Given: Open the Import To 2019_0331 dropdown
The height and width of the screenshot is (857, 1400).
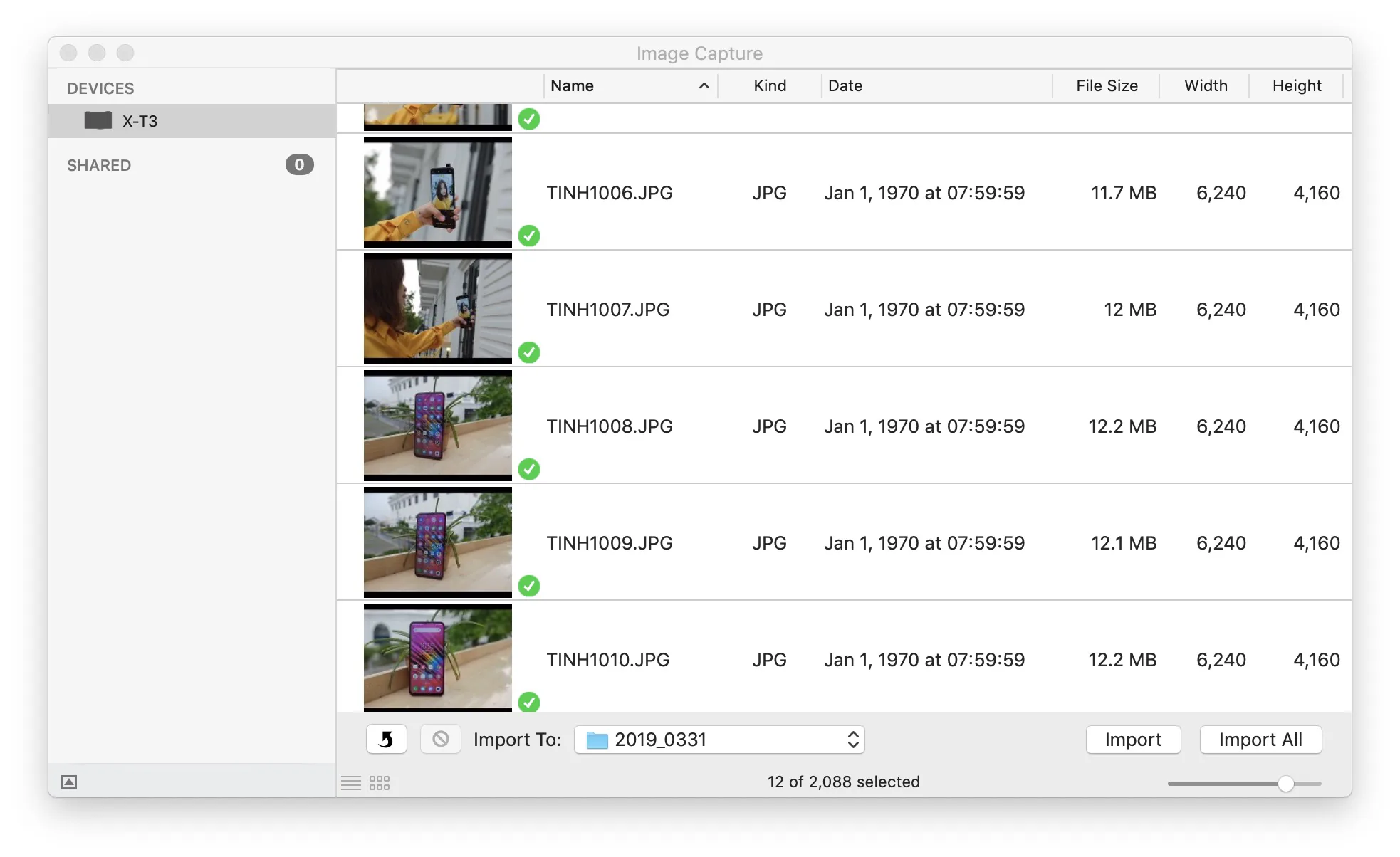Looking at the screenshot, I should 719,740.
